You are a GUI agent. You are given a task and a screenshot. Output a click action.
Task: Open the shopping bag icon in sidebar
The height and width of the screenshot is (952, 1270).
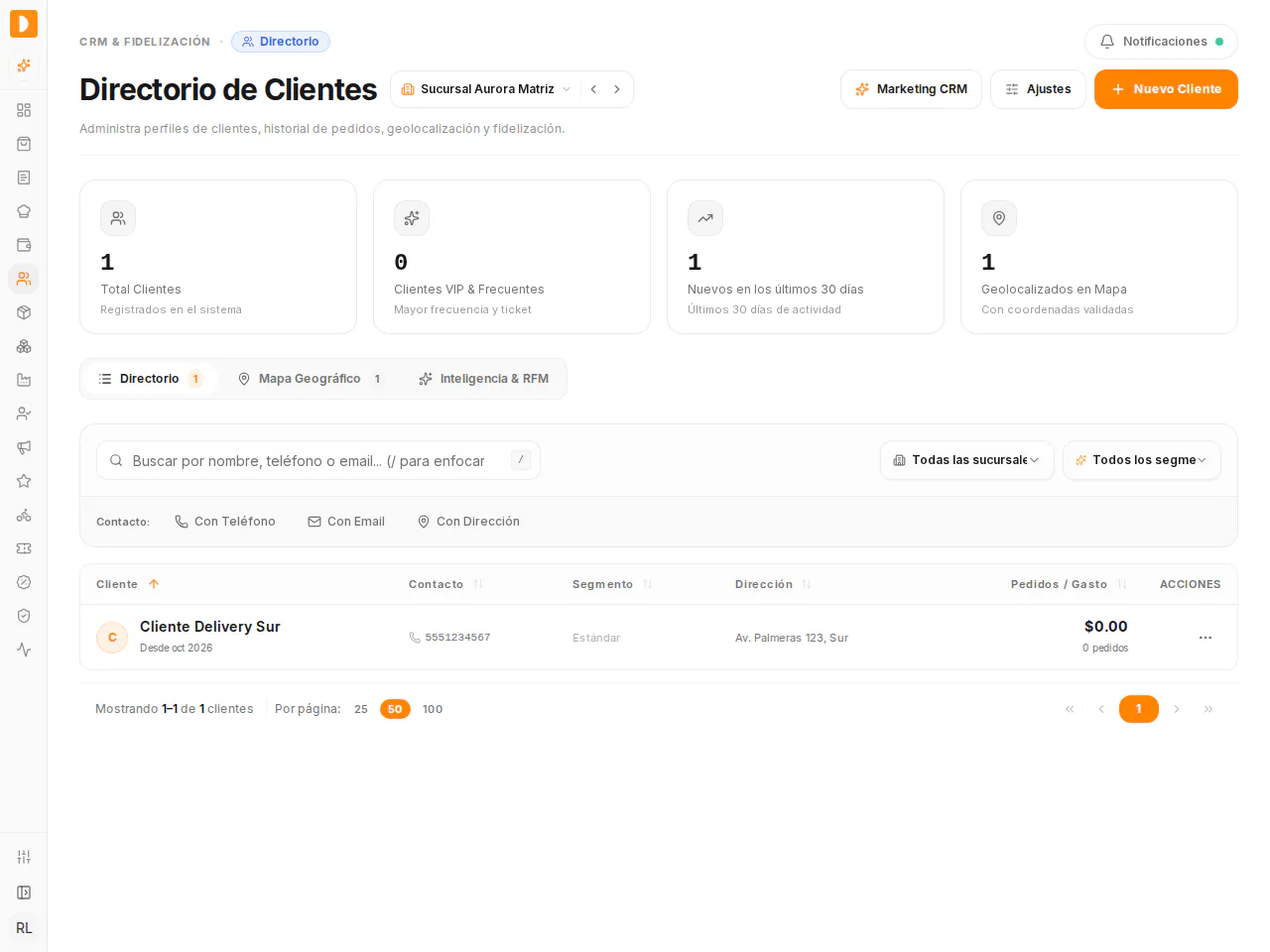point(24,144)
